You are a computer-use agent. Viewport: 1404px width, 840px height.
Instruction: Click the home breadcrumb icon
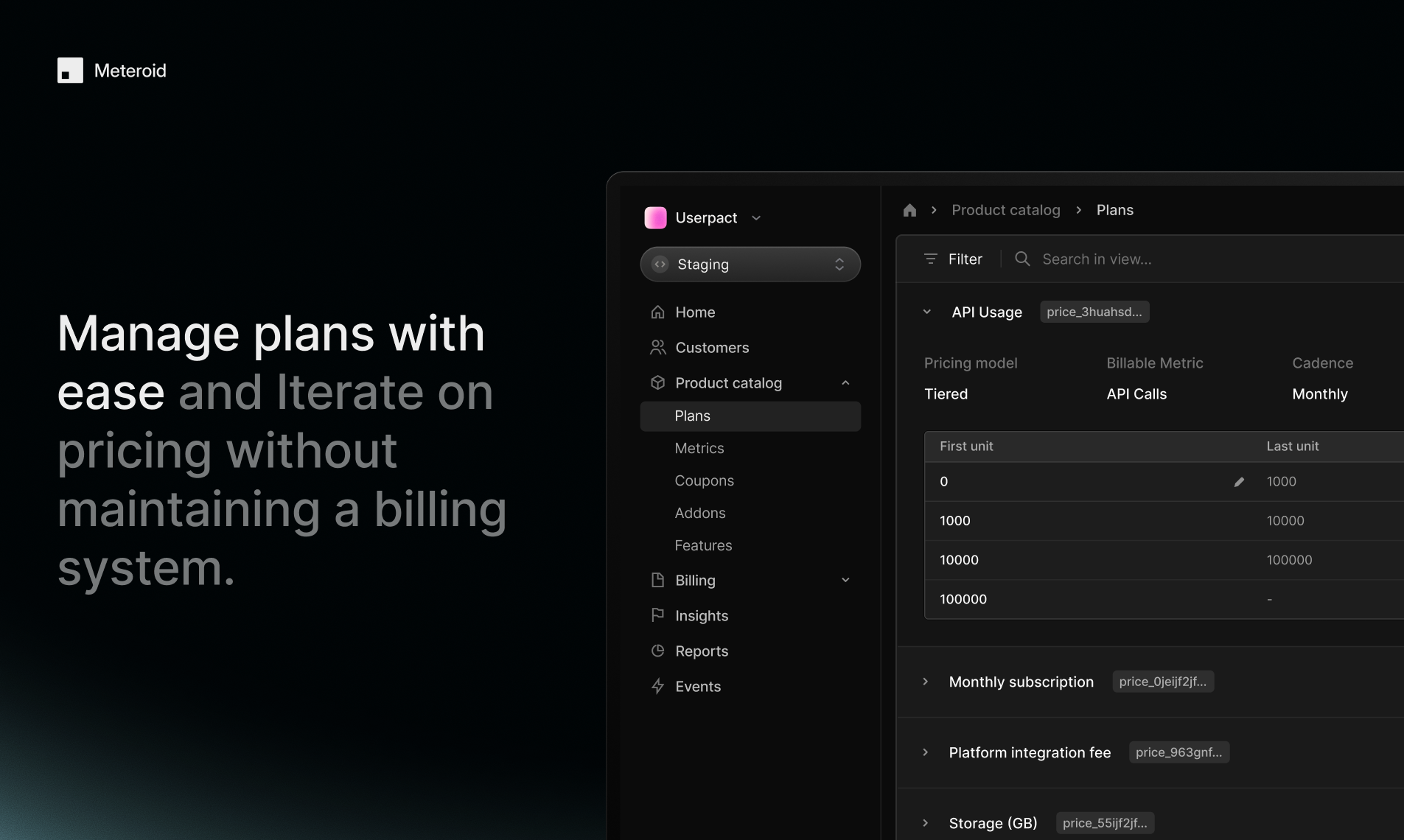[x=909, y=210]
